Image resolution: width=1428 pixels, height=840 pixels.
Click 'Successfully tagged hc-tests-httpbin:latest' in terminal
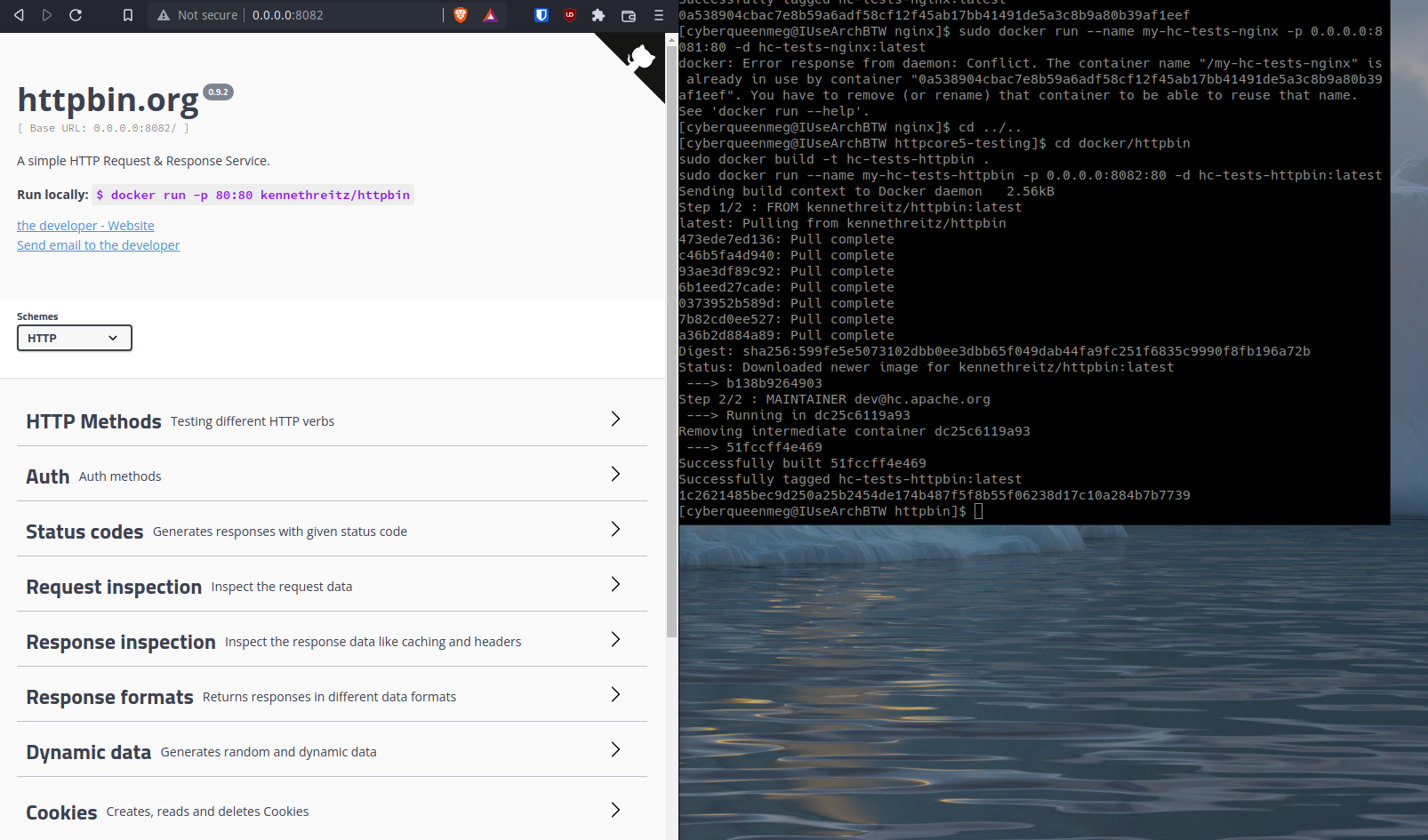(x=850, y=479)
